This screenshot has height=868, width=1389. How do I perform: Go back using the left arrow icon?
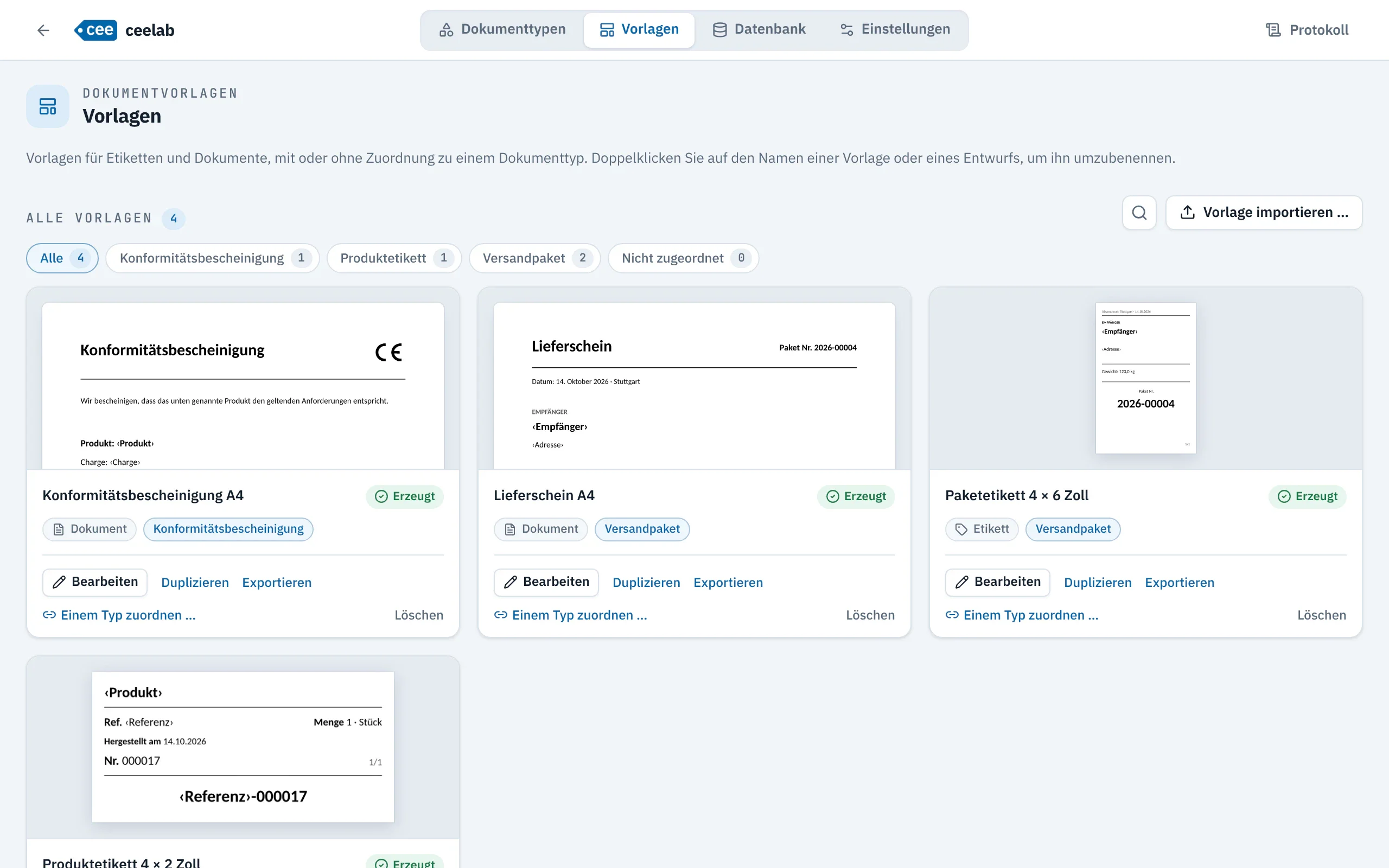click(43, 30)
